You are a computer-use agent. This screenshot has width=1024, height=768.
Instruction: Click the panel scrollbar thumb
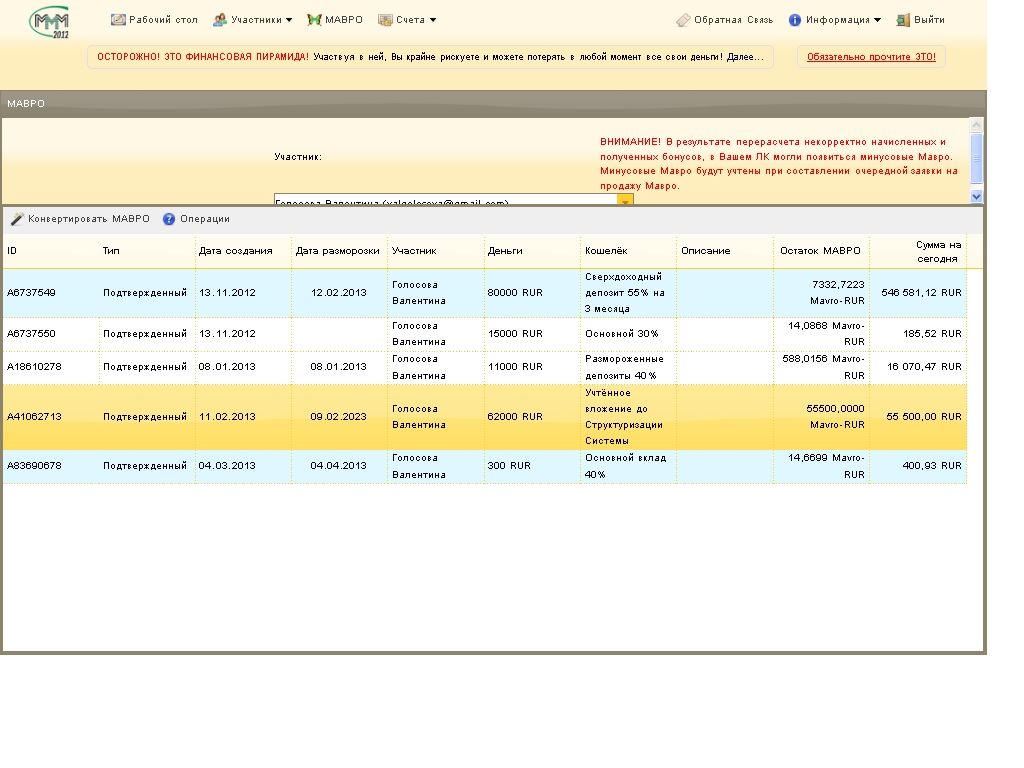(976, 158)
